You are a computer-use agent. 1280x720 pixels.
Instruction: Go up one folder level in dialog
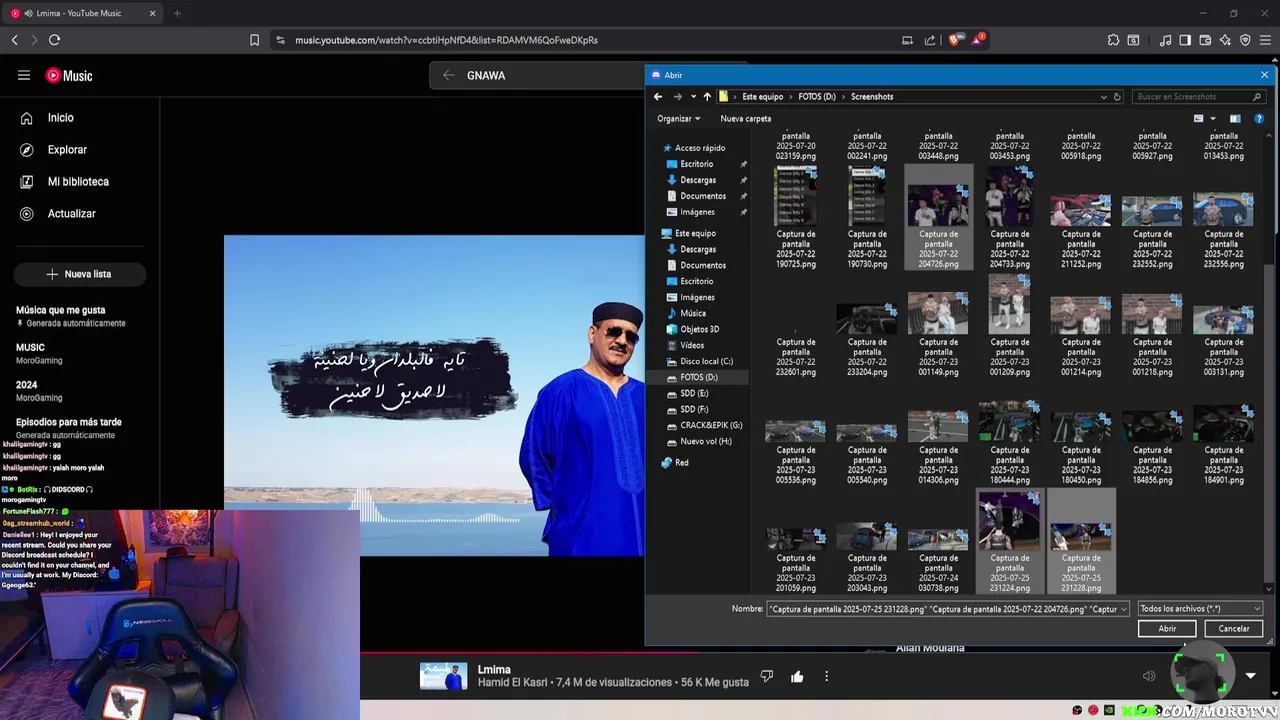pyautogui.click(x=707, y=97)
